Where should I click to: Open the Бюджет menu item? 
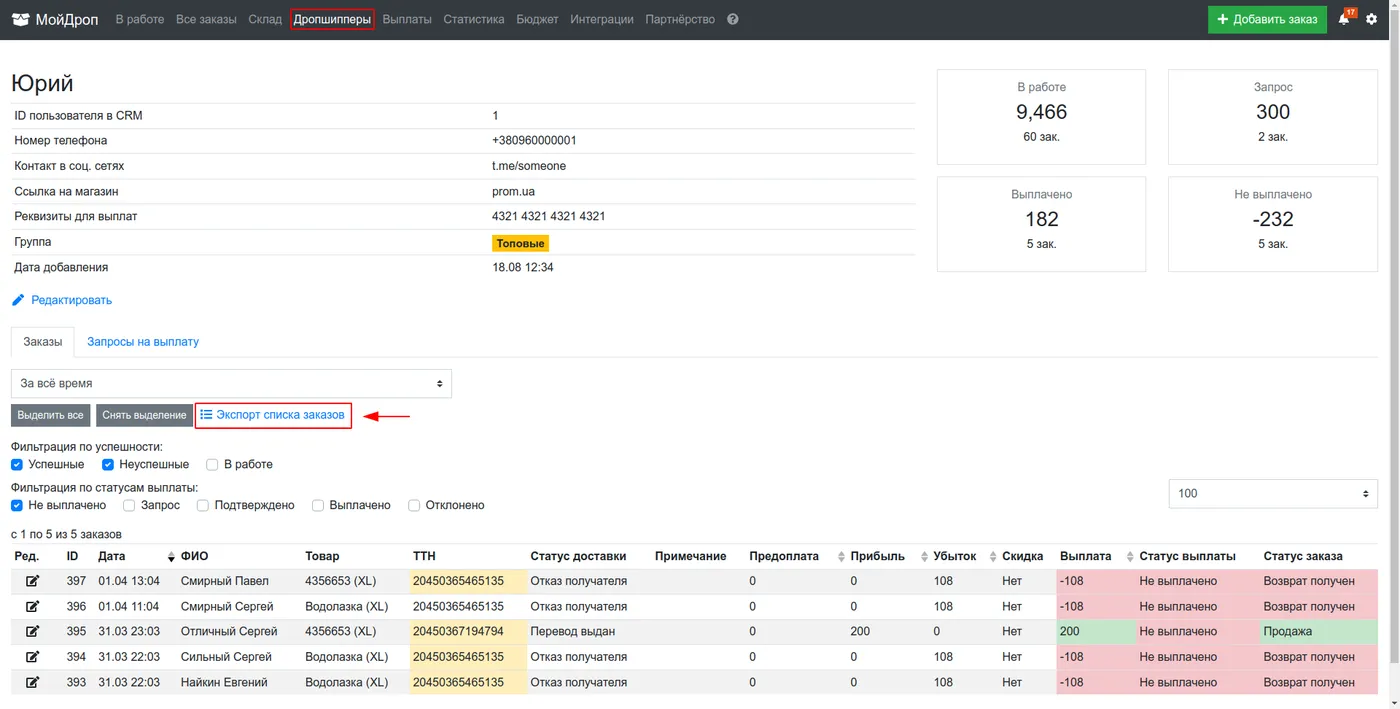click(538, 19)
